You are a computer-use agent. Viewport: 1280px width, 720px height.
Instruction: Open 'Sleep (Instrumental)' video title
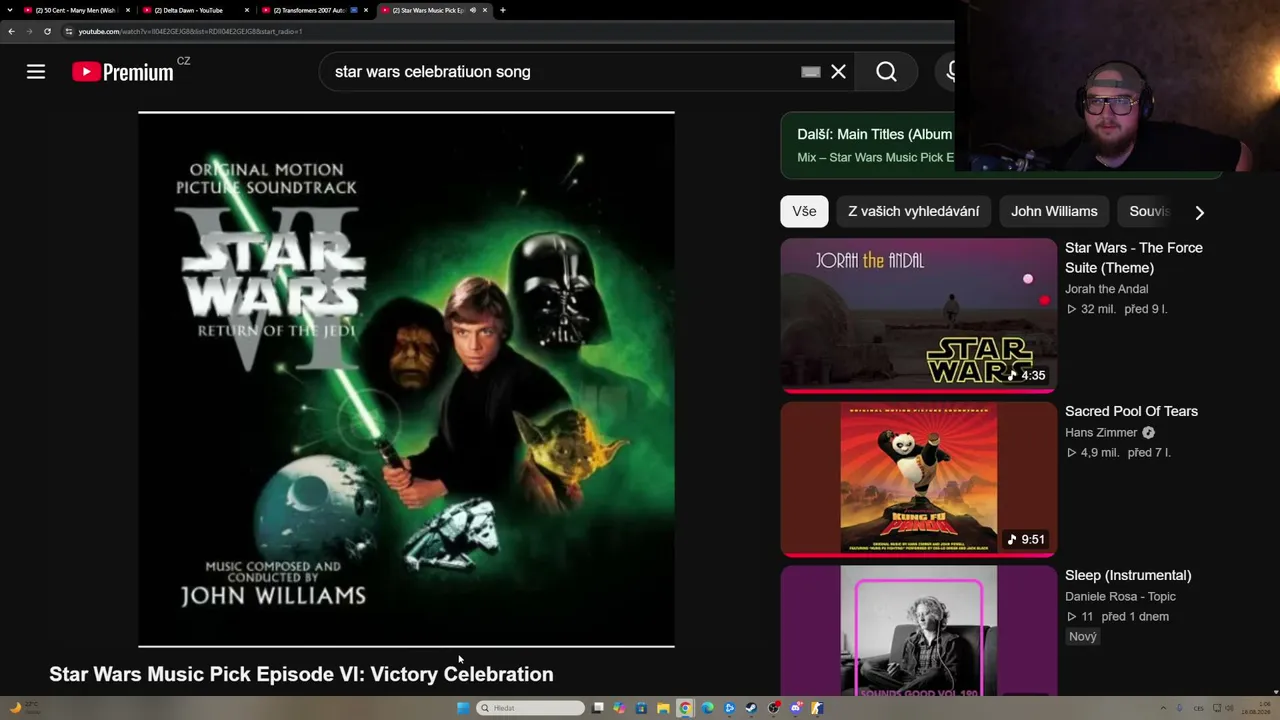pos(1128,575)
